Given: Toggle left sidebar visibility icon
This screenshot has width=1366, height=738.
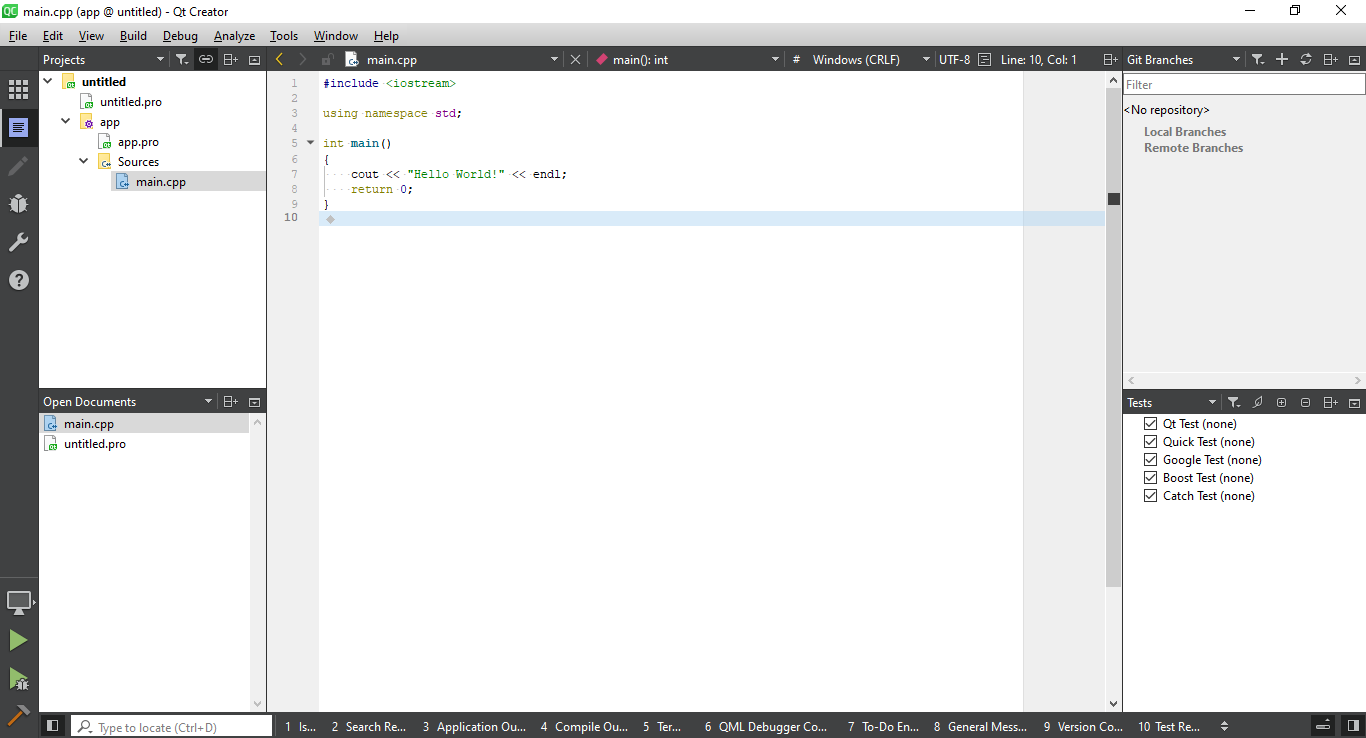Looking at the screenshot, I should click(53, 726).
